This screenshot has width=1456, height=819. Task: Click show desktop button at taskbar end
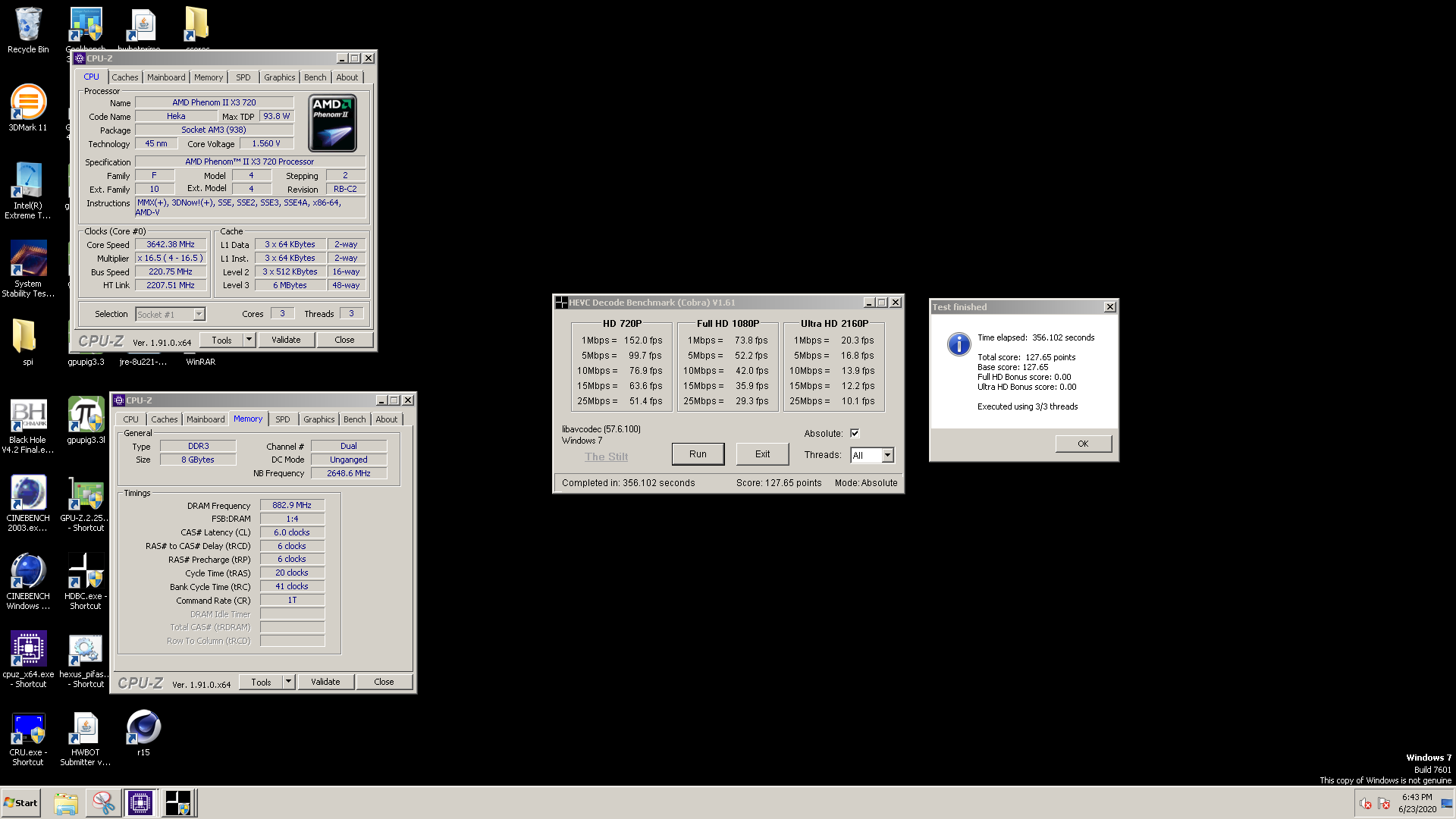tap(1447, 803)
